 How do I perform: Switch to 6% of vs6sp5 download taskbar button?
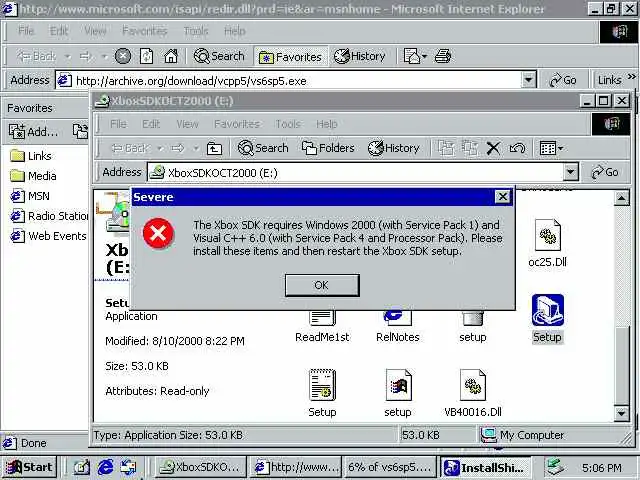390,467
